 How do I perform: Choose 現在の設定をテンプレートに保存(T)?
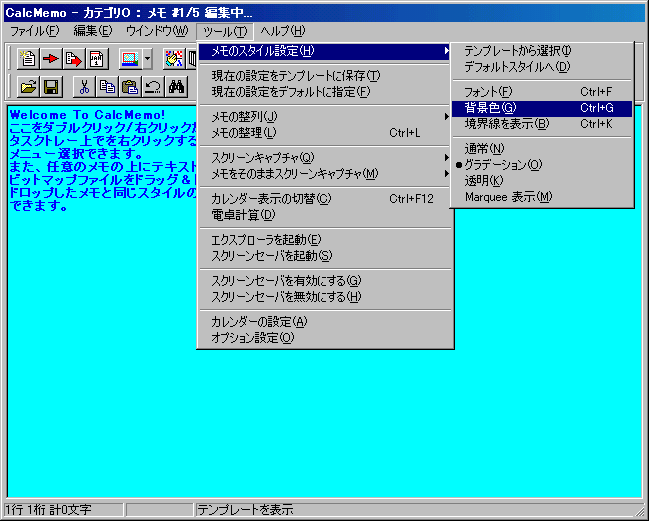325,76
